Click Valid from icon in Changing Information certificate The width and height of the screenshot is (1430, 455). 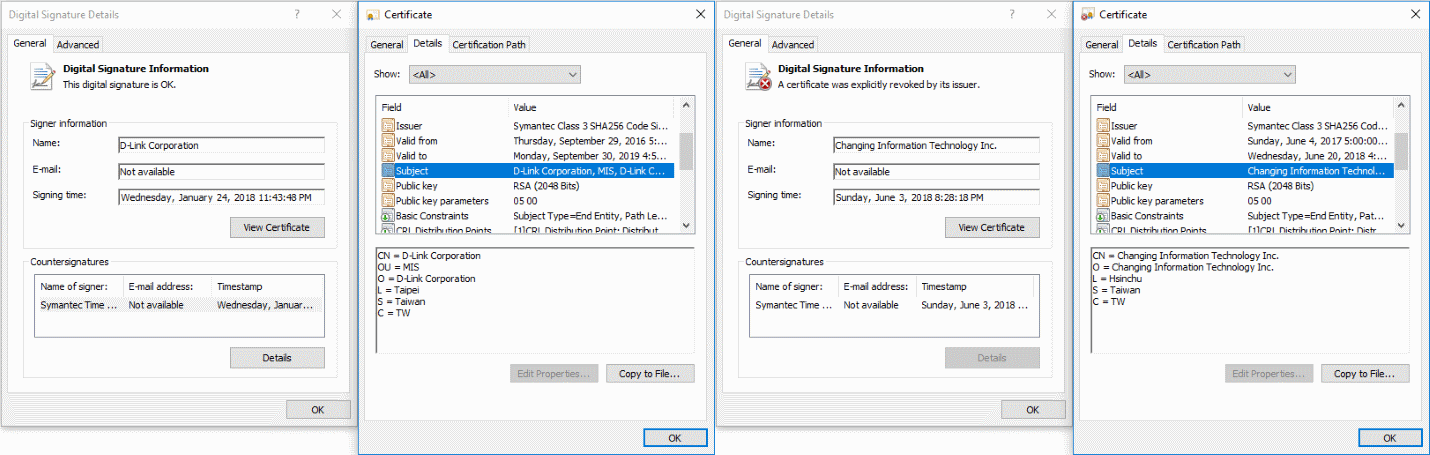click(1103, 141)
